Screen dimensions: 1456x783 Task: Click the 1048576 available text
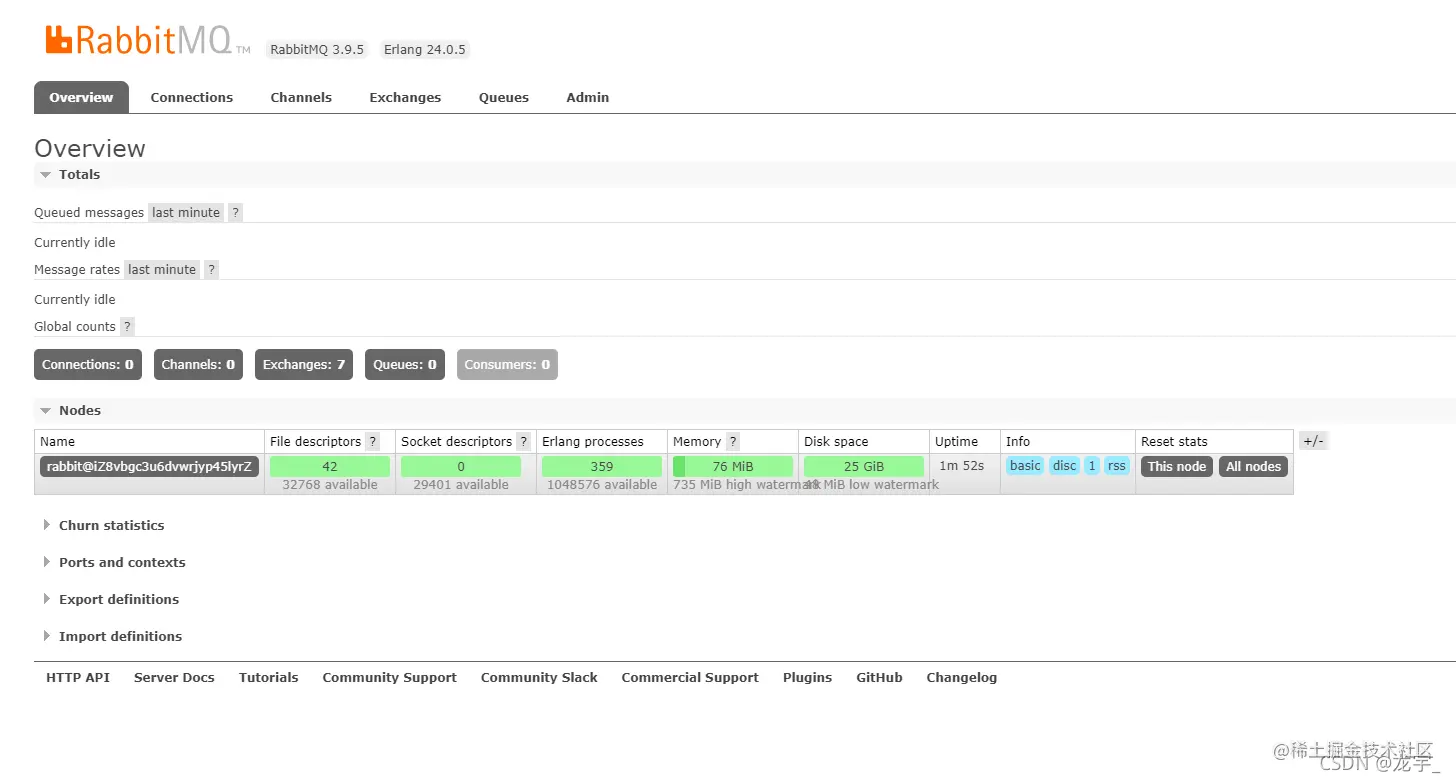pyautogui.click(x=602, y=485)
